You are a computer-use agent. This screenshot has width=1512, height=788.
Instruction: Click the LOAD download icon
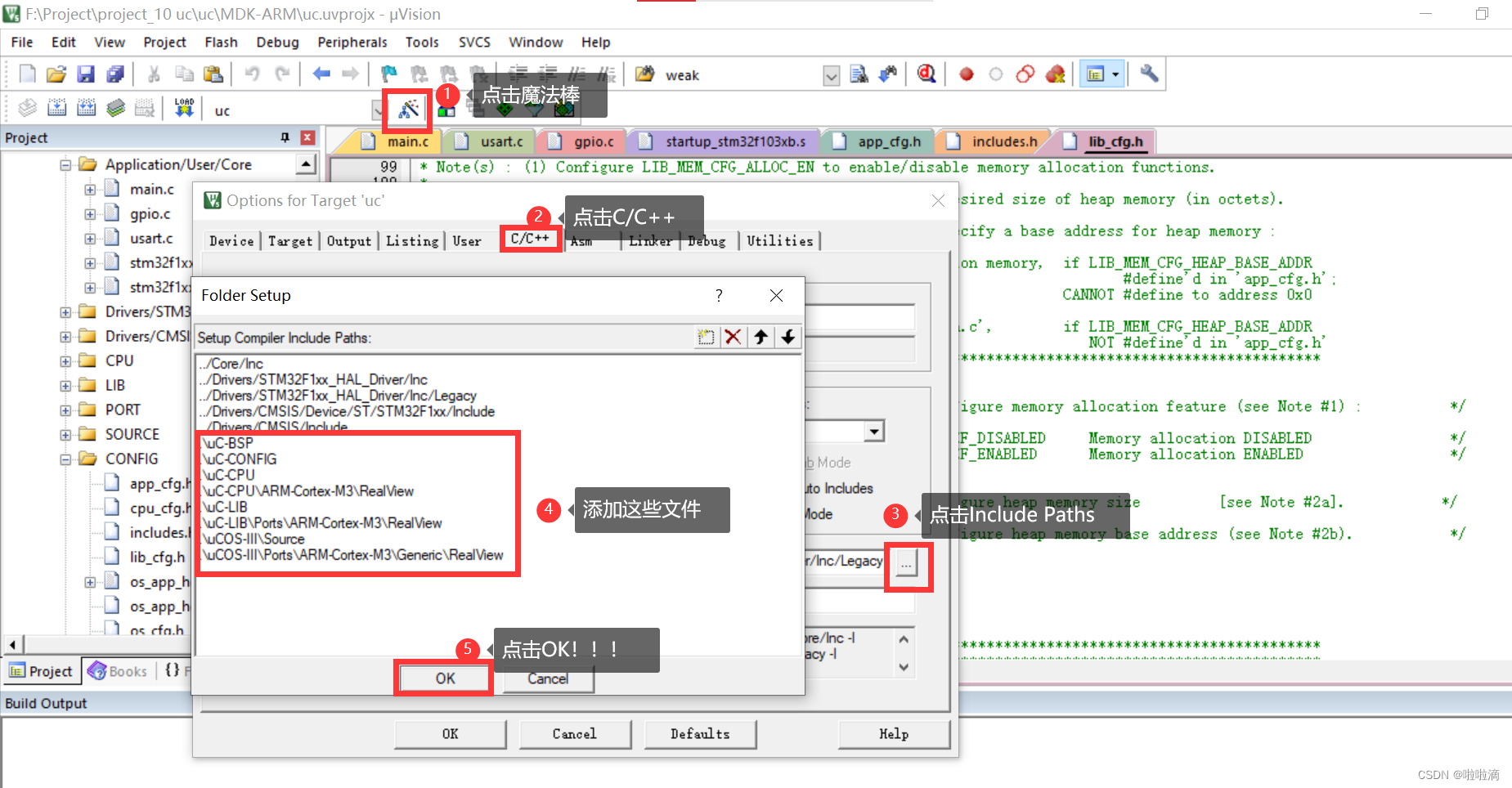(x=184, y=108)
